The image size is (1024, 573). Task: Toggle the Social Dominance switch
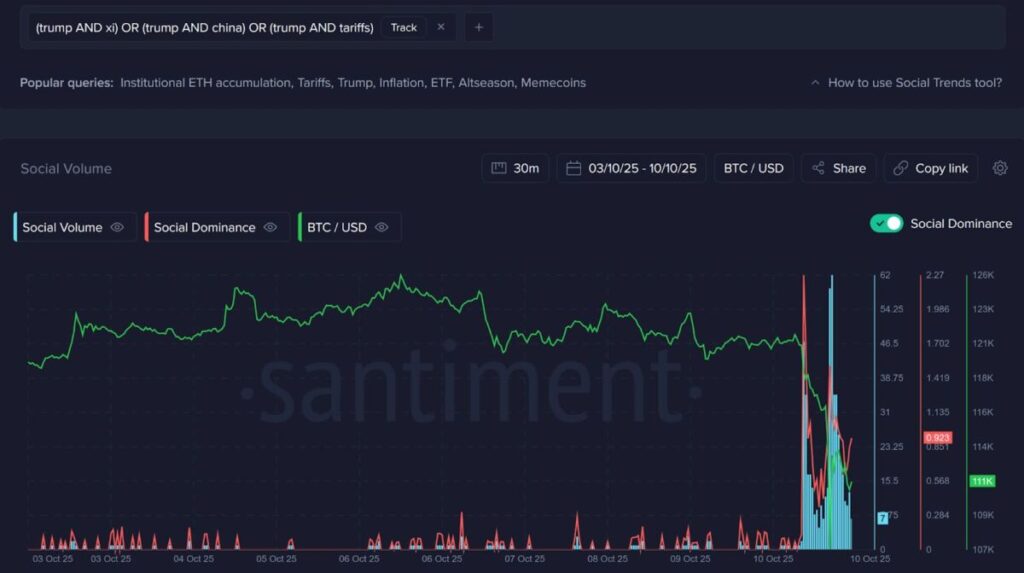pyautogui.click(x=886, y=223)
